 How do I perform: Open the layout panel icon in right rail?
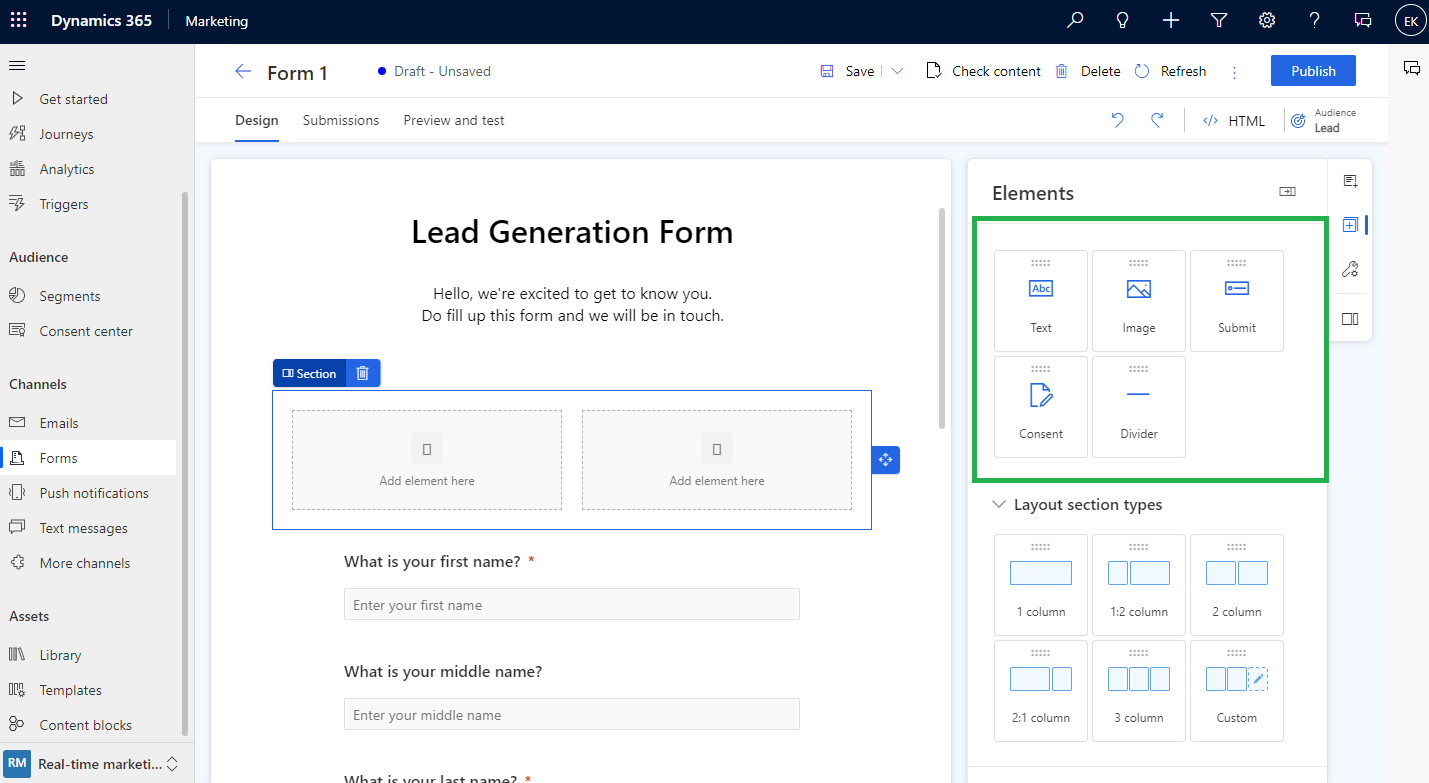point(1350,319)
